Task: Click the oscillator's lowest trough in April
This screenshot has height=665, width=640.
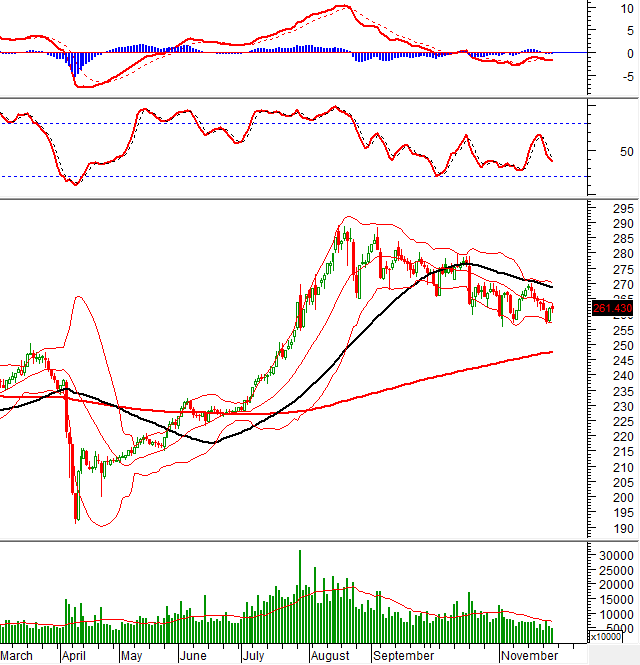Action: point(73,184)
